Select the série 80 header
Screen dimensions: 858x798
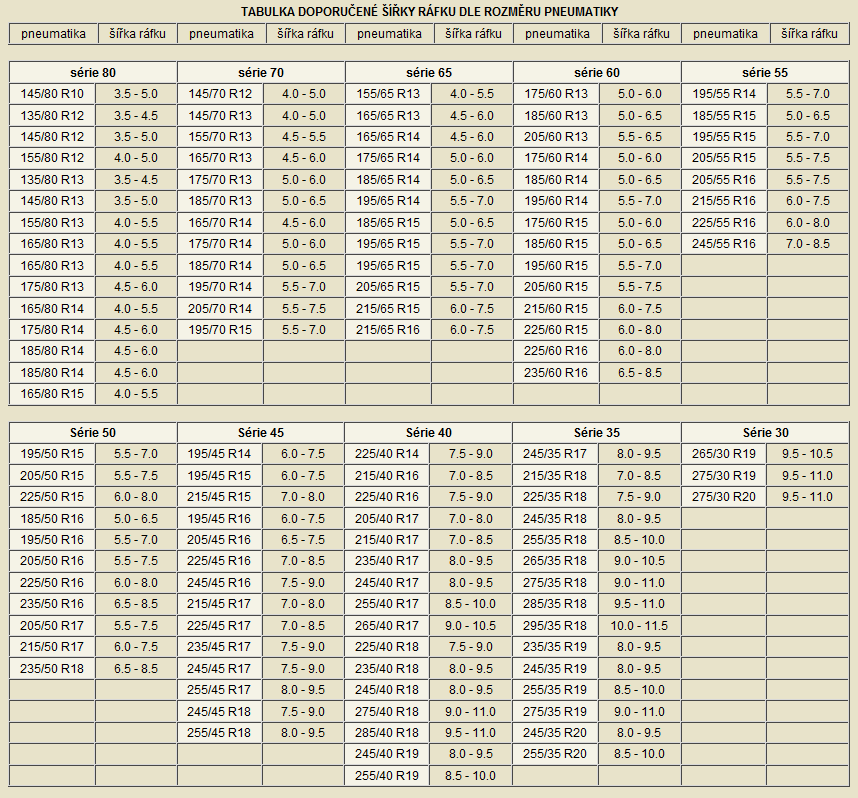pyautogui.click(x=93, y=72)
